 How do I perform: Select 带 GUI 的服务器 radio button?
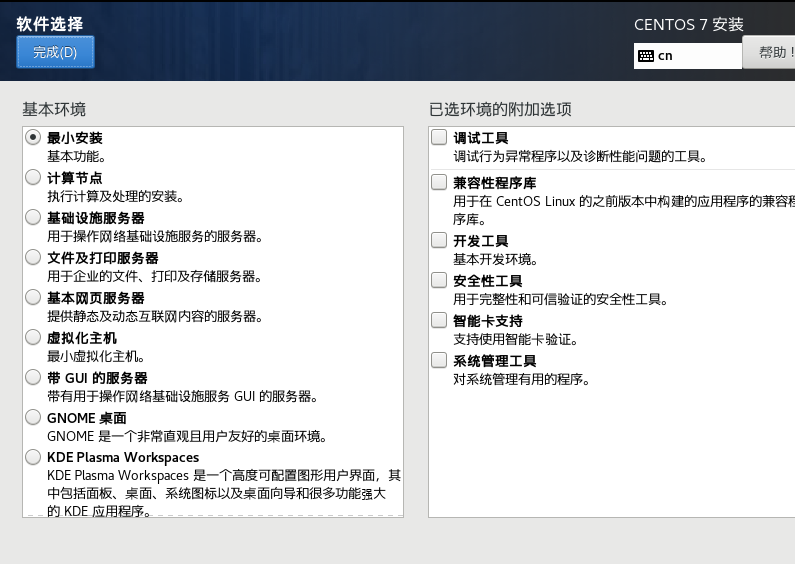pos(33,377)
